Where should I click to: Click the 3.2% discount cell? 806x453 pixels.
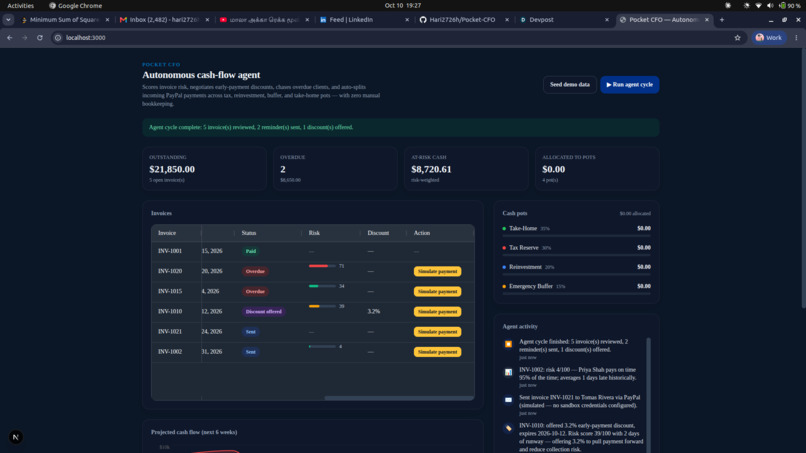(x=374, y=312)
